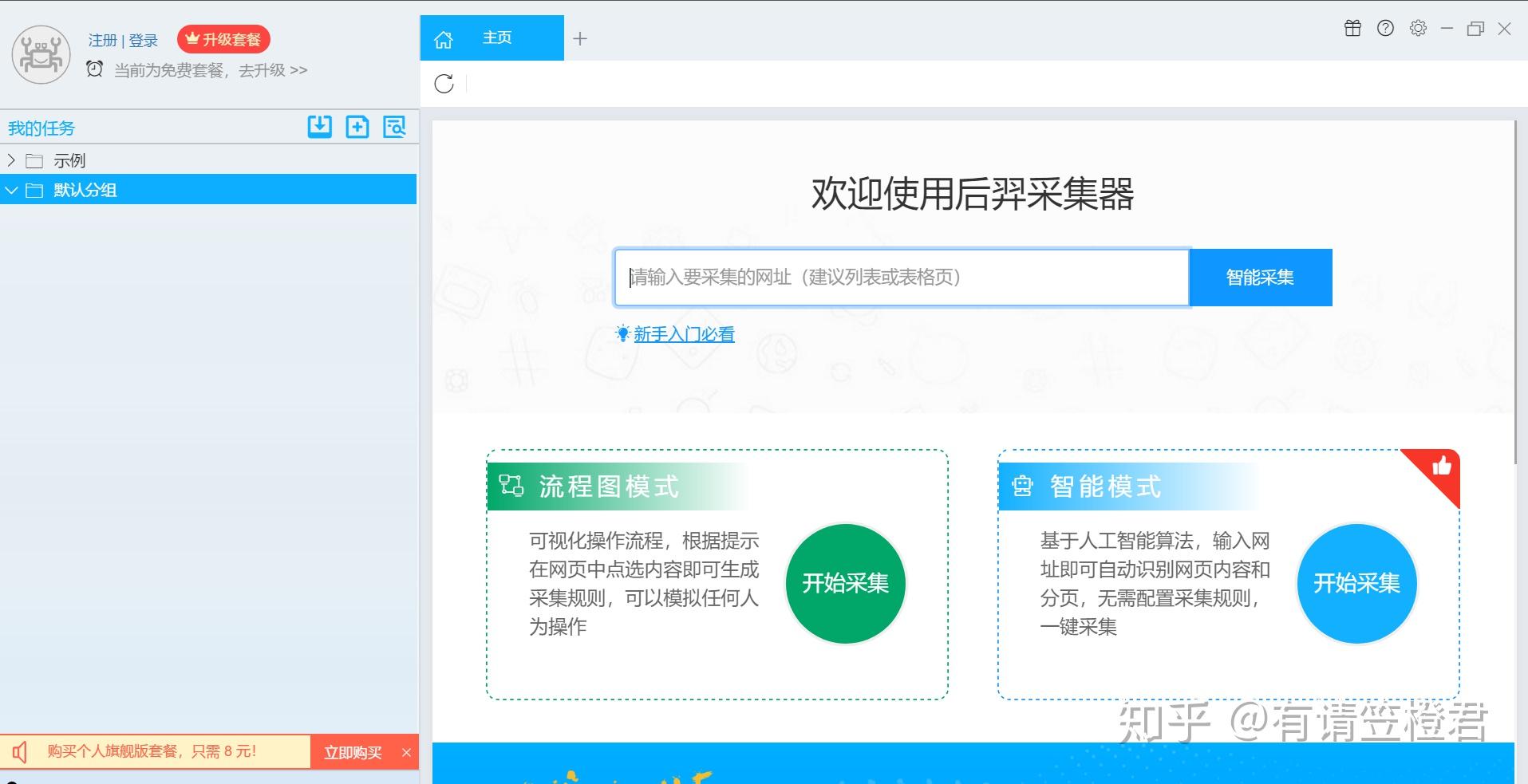
Task: Click the refresh page icon
Action: 444,83
